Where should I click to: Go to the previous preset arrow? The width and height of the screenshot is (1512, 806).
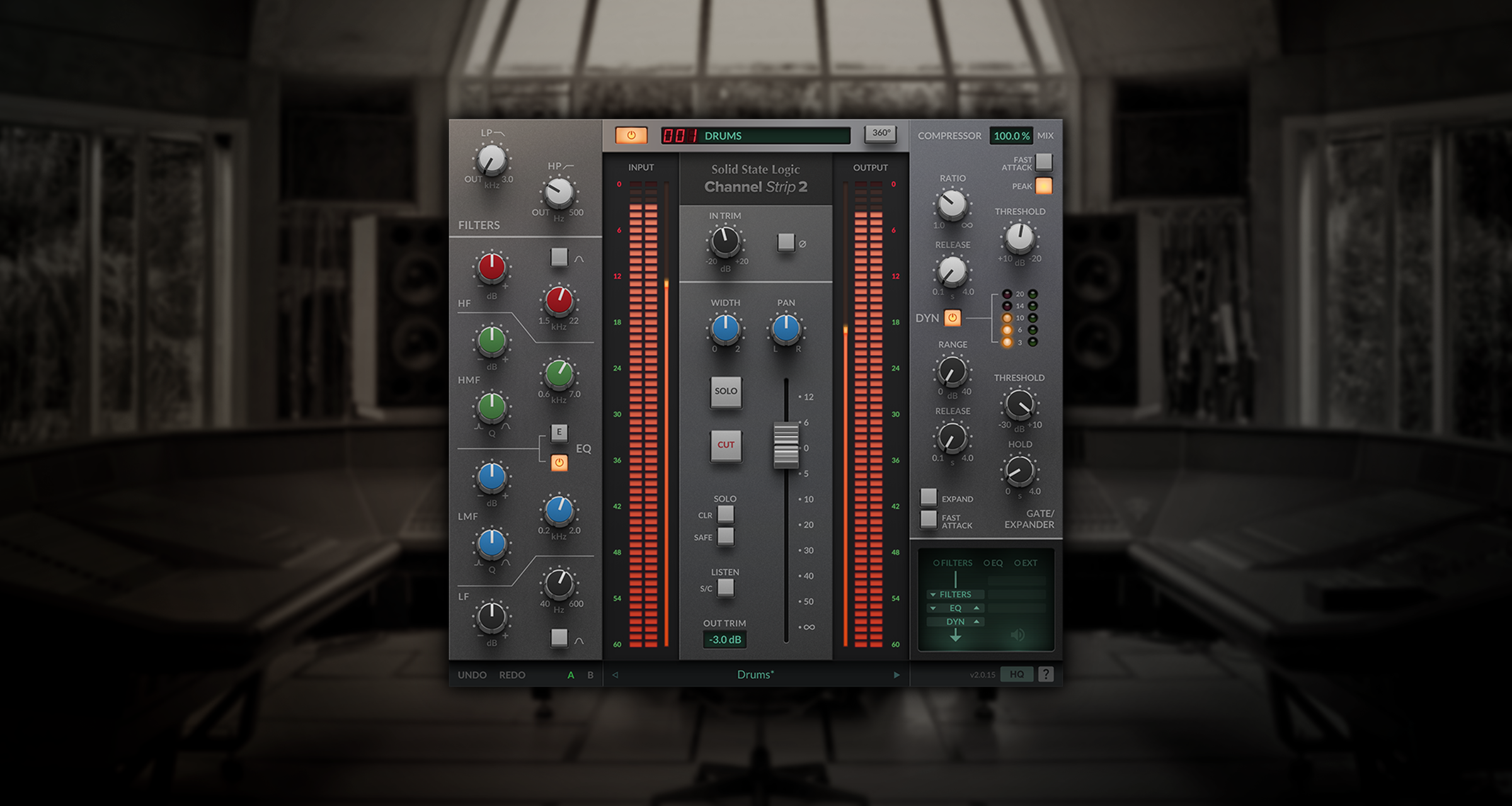[x=615, y=675]
